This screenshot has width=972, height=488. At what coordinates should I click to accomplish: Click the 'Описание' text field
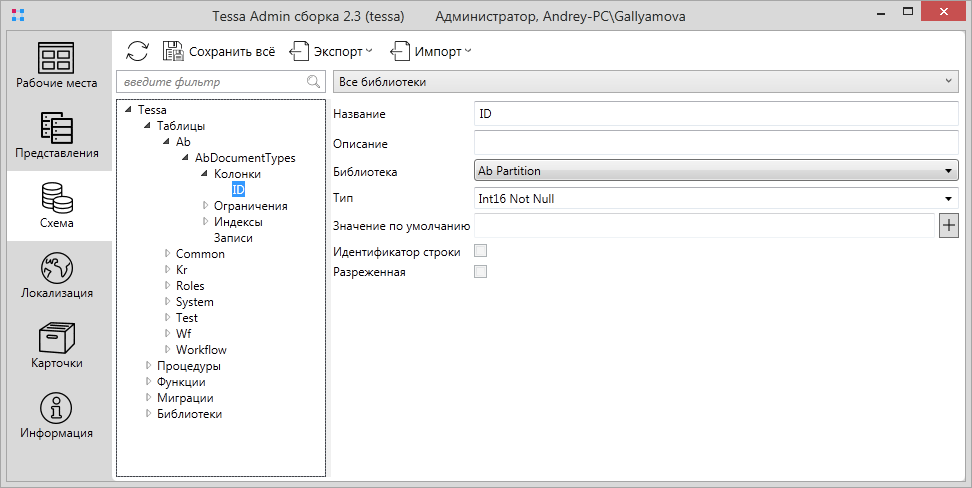[715, 143]
